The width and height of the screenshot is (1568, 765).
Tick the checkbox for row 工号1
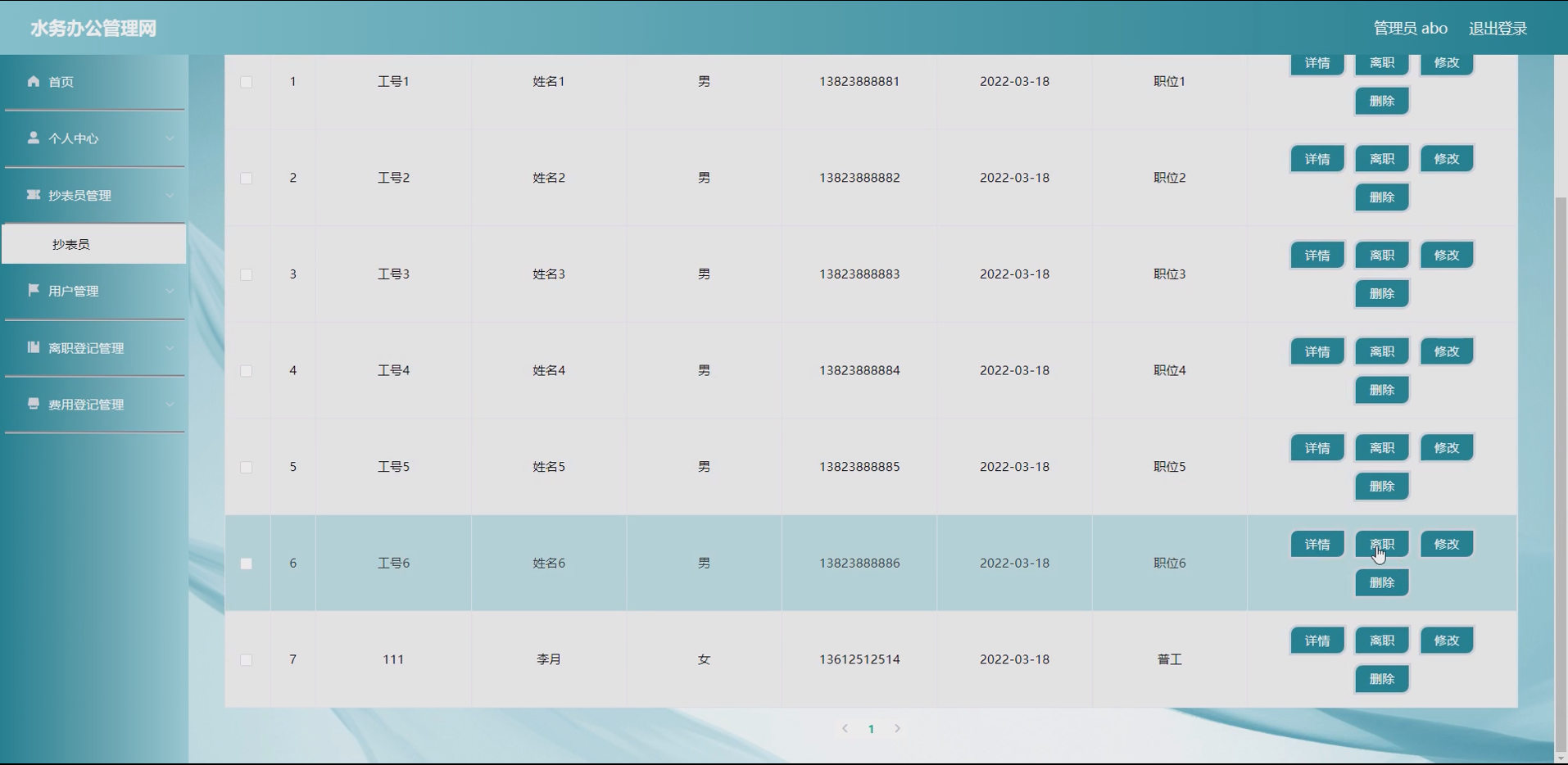(247, 82)
